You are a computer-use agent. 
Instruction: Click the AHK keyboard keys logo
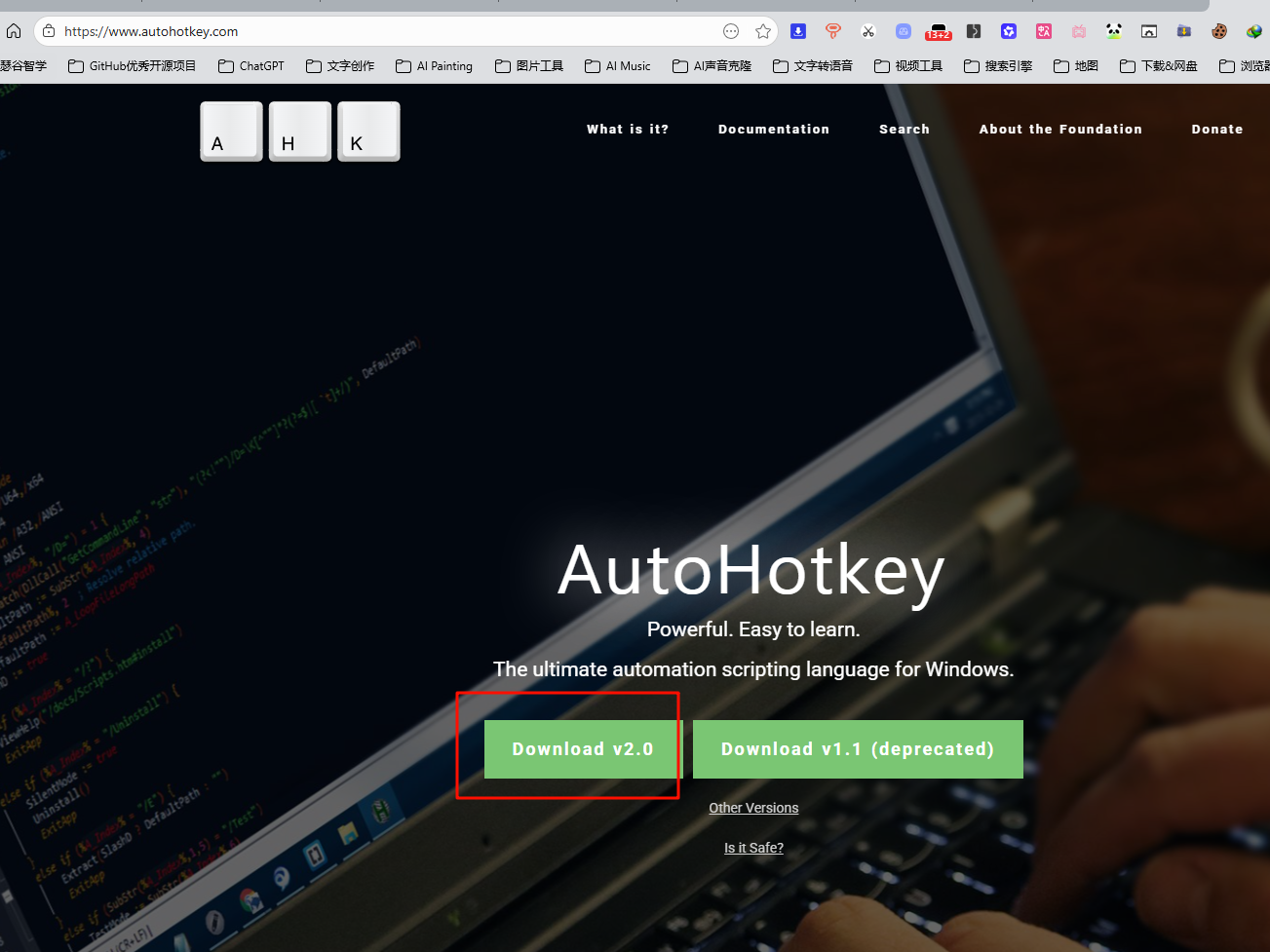coord(300,132)
